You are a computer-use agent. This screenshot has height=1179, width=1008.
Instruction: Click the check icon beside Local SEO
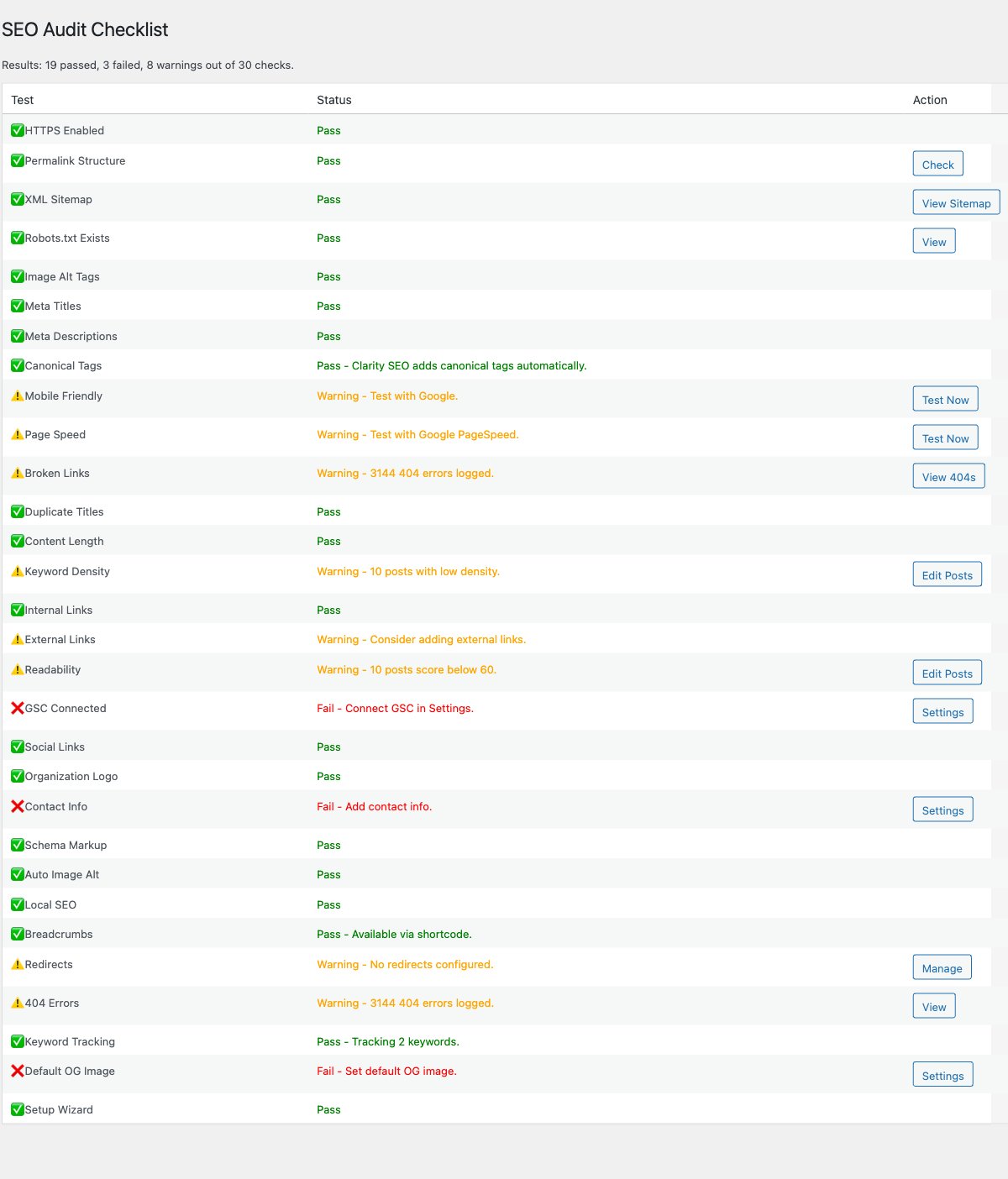[18, 904]
